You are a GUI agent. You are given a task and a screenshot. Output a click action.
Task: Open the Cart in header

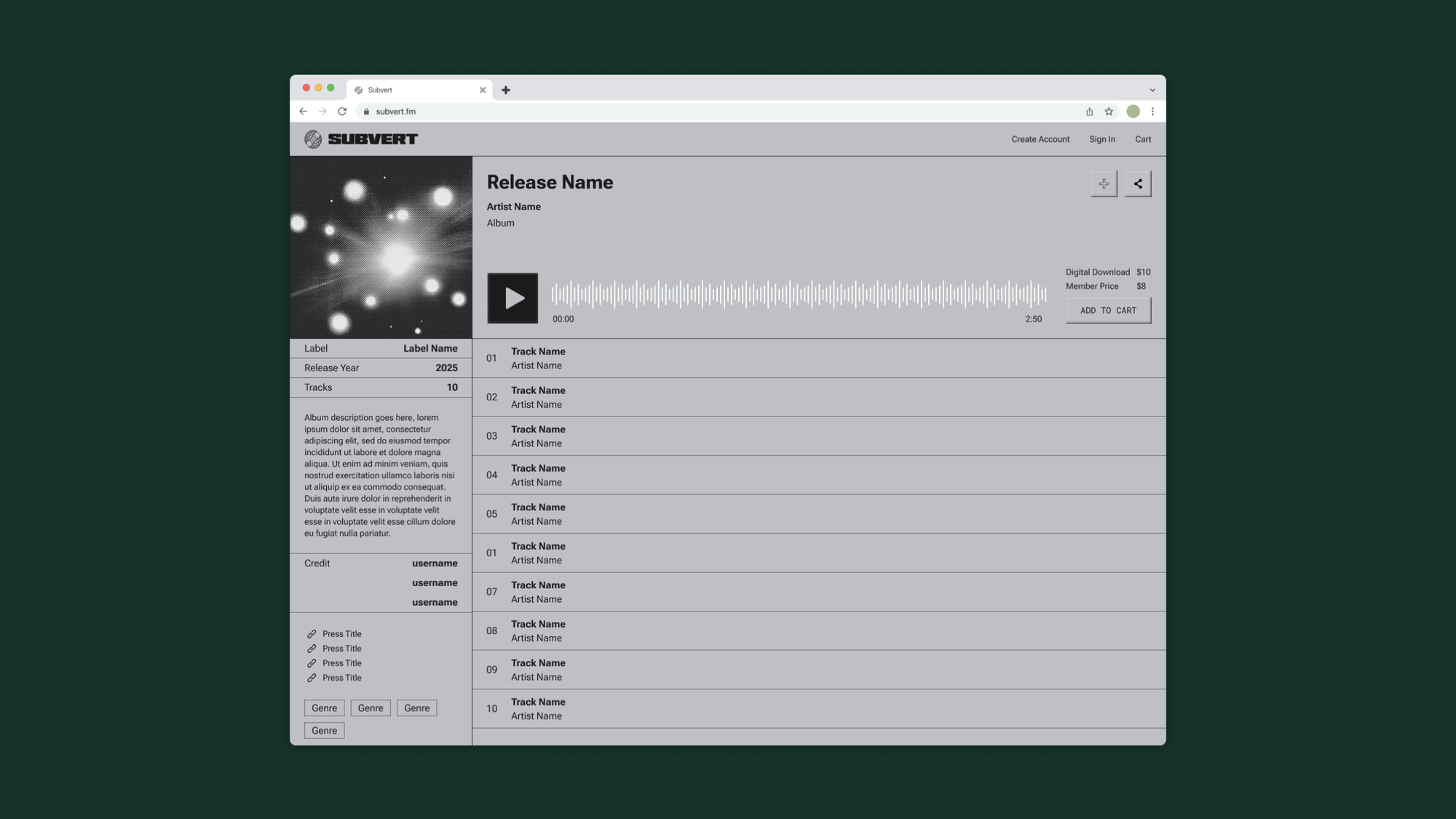1142,139
